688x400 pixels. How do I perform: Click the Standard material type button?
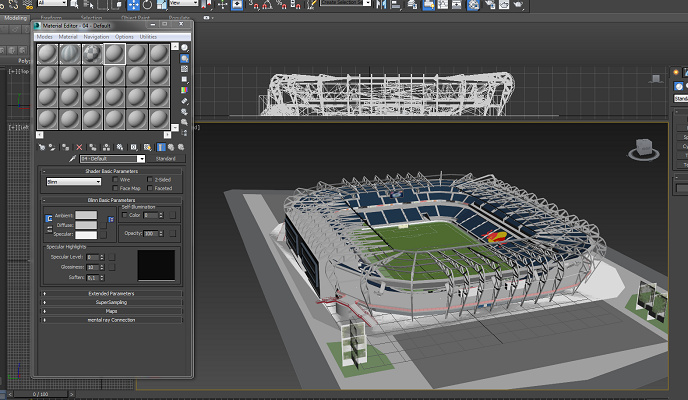(165, 159)
